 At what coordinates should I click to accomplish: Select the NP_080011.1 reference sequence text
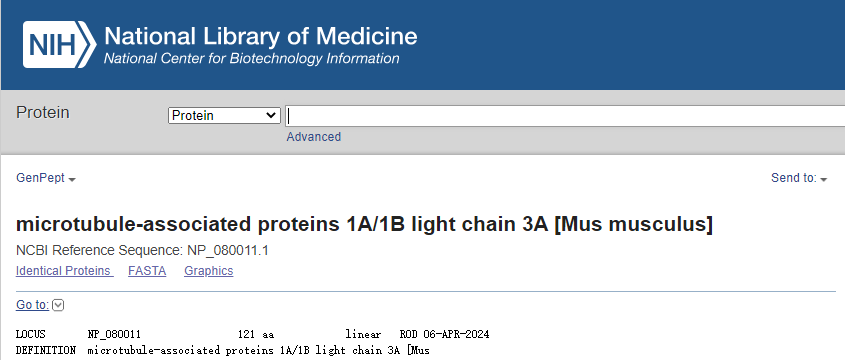coord(227,251)
